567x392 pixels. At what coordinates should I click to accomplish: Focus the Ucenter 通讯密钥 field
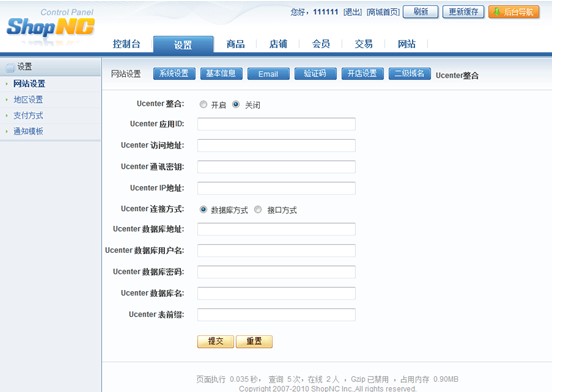click(x=276, y=167)
